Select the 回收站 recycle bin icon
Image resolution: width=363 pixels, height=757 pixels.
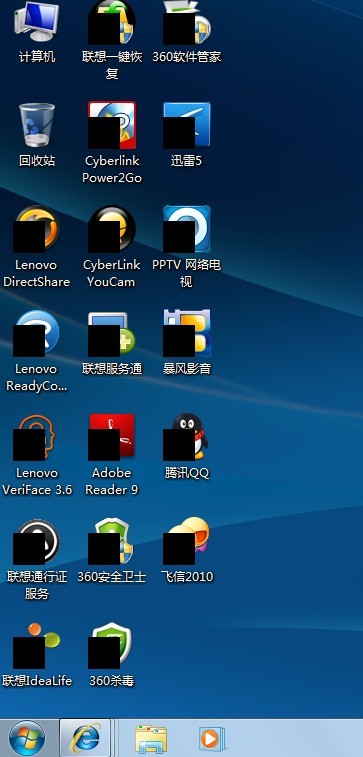click(x=37, y=125)
